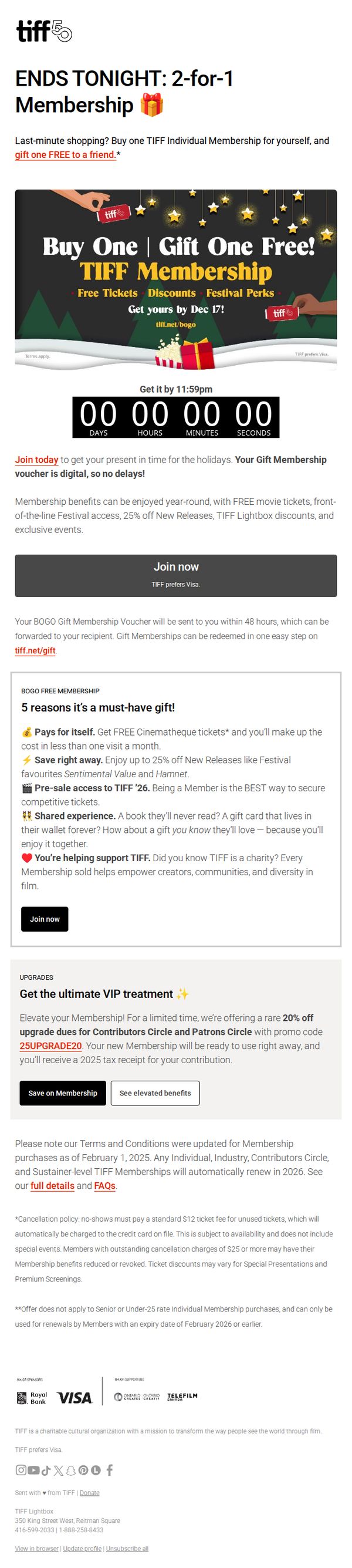Open the FAQs link
This screenshot has width=352, height=1568.
pos(104,1185)
